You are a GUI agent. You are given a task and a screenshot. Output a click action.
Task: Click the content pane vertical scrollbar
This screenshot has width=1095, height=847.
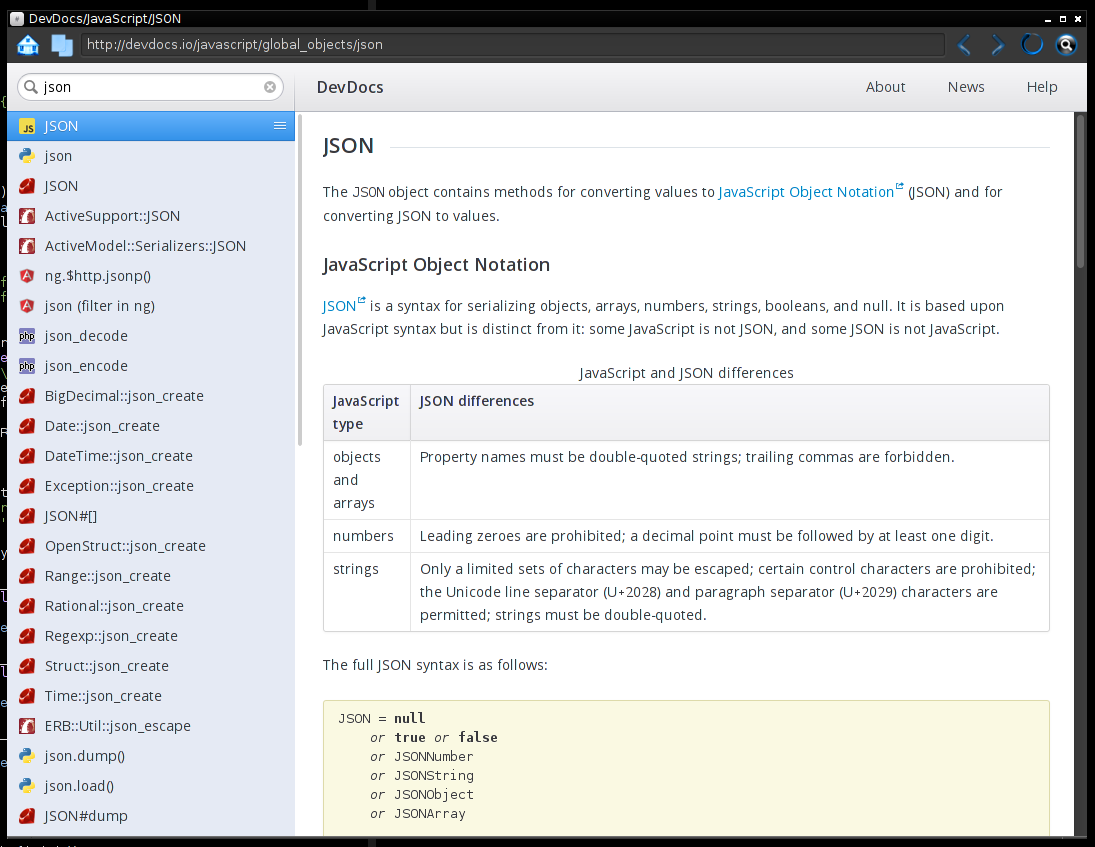point(1080,191)
